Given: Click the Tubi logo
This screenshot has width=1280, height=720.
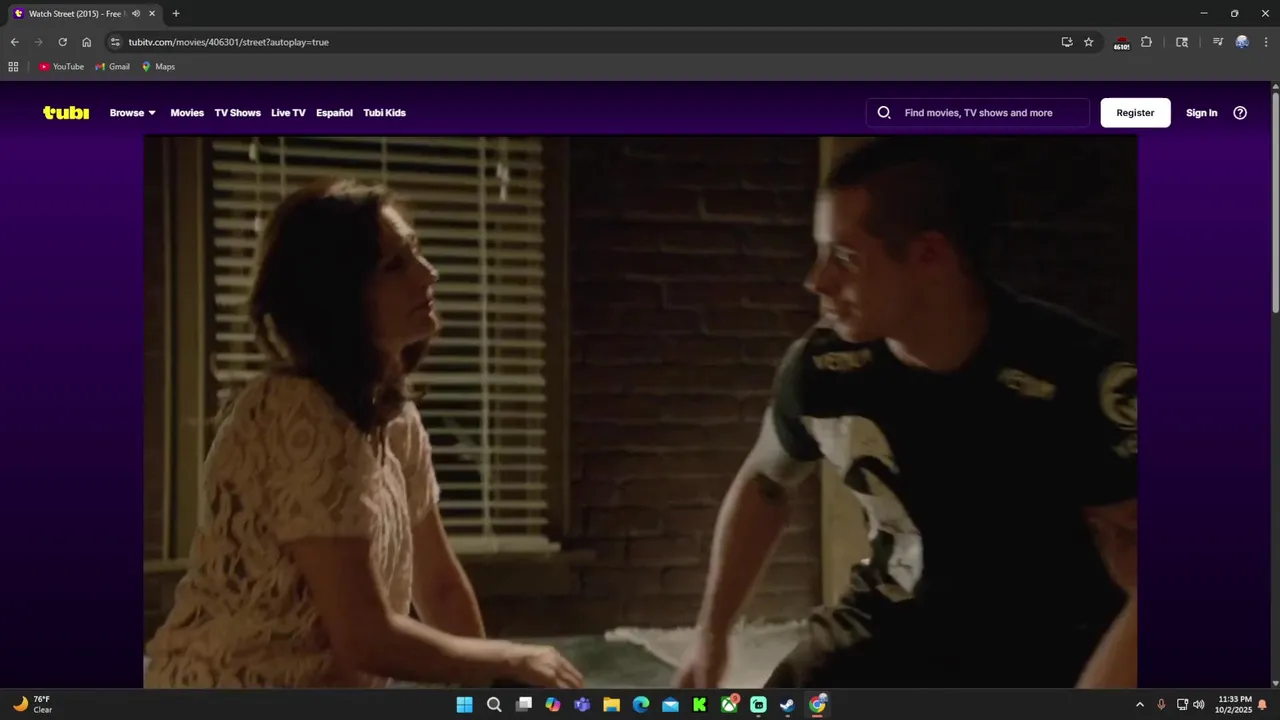Looking at the screenshot, I should point(66,113).
